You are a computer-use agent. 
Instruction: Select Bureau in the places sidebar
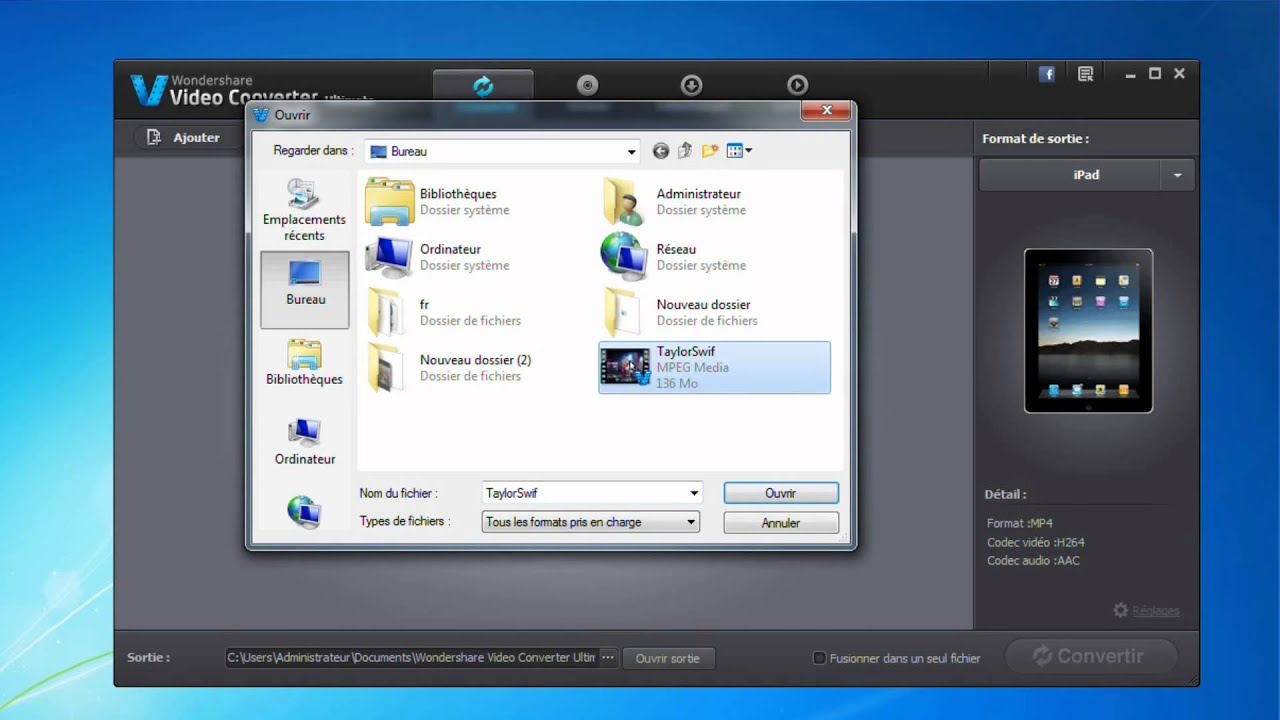(305, 289)
